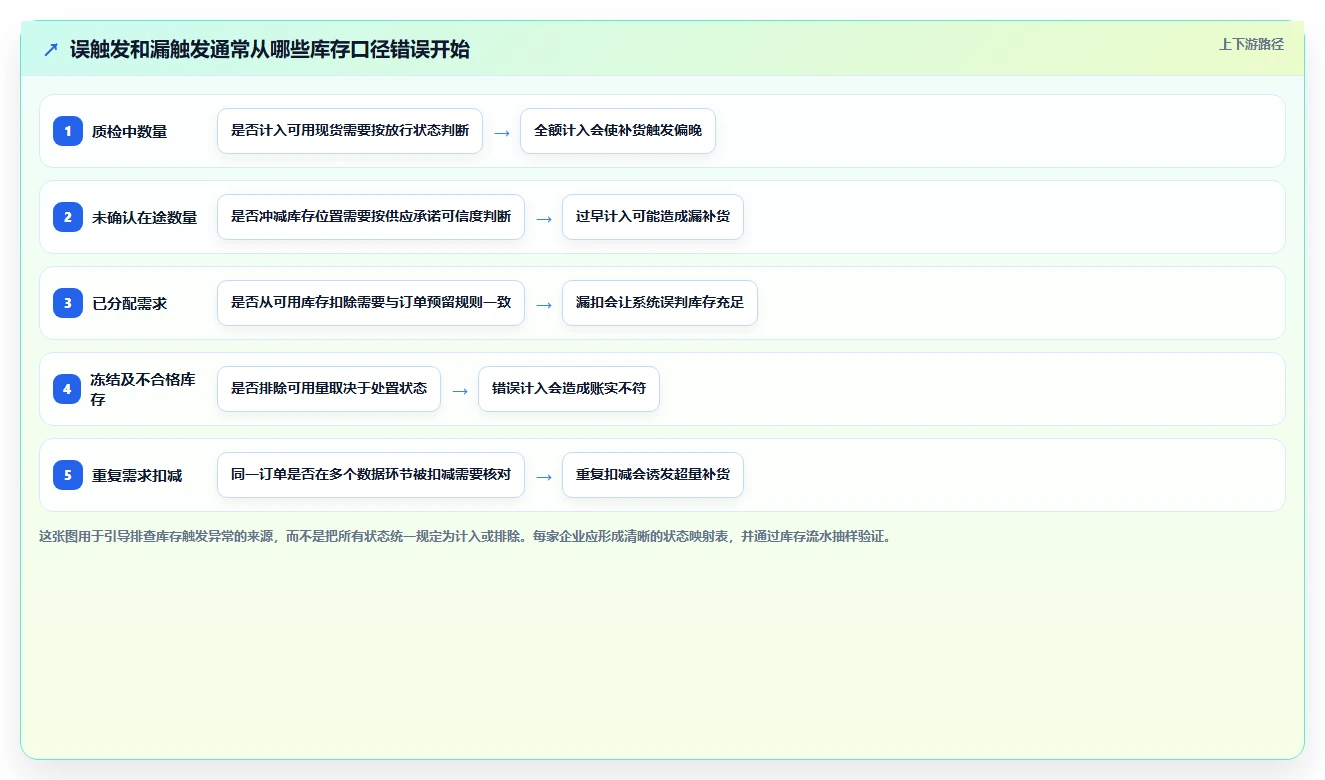1325x780 pixels.
Task: Click the box 全额计入会使补货触发偏晚
Action: tap(618, 131)
